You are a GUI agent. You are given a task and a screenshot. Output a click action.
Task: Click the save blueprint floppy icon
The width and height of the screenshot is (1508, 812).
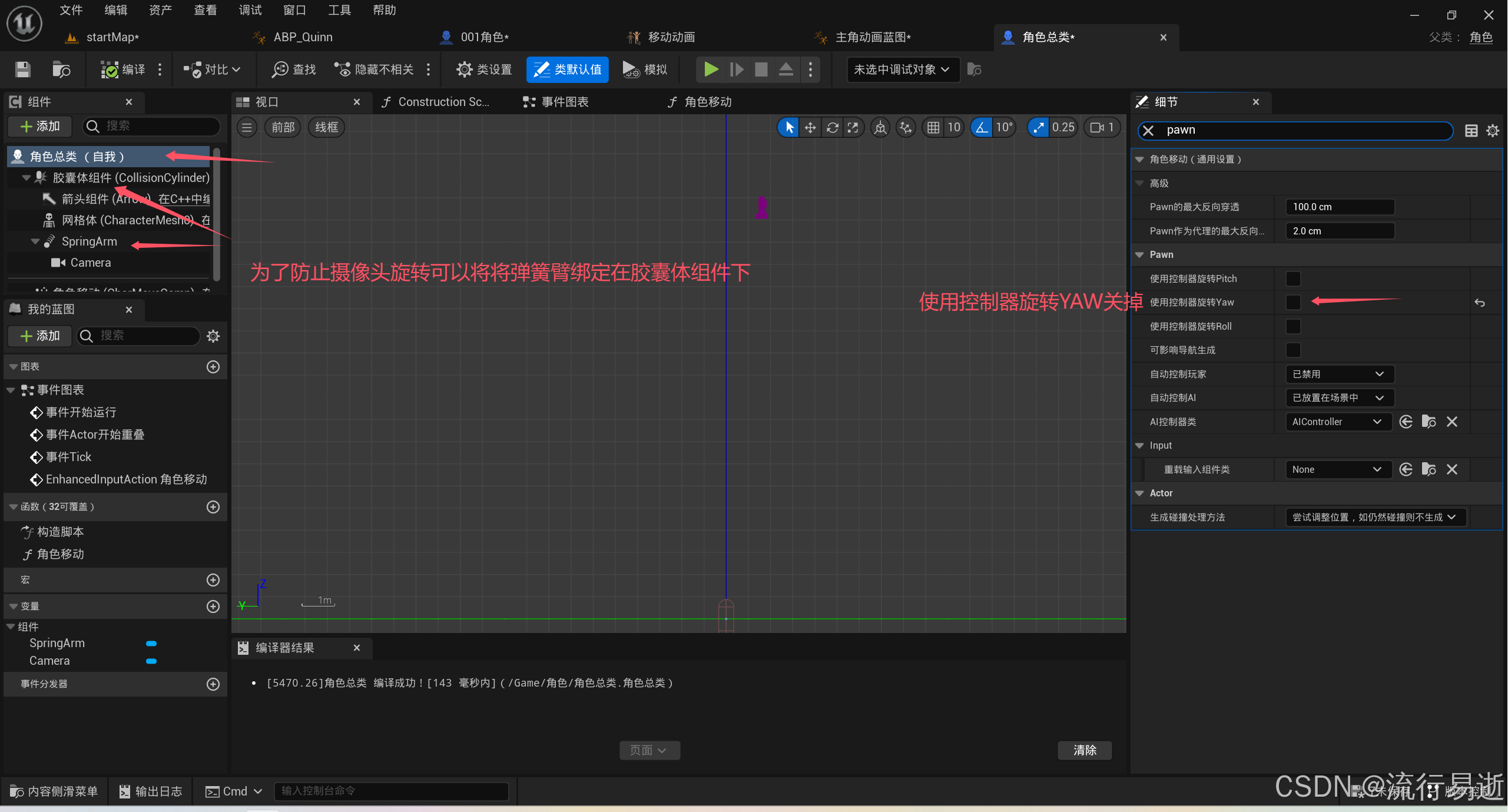23,69
